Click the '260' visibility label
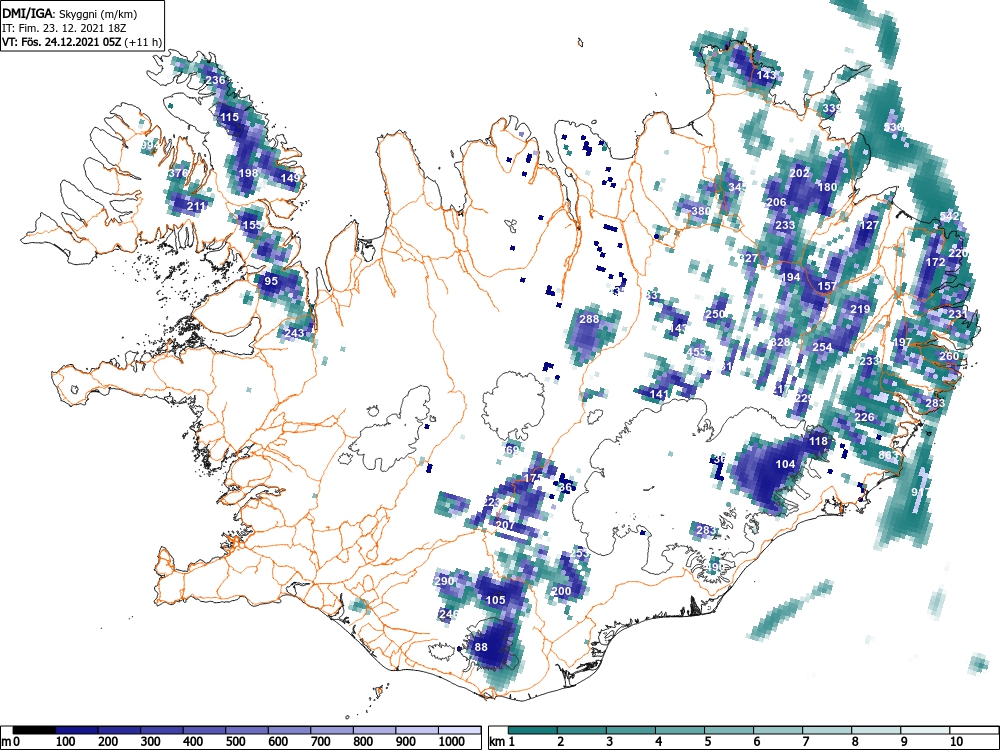 pos(949,356)
